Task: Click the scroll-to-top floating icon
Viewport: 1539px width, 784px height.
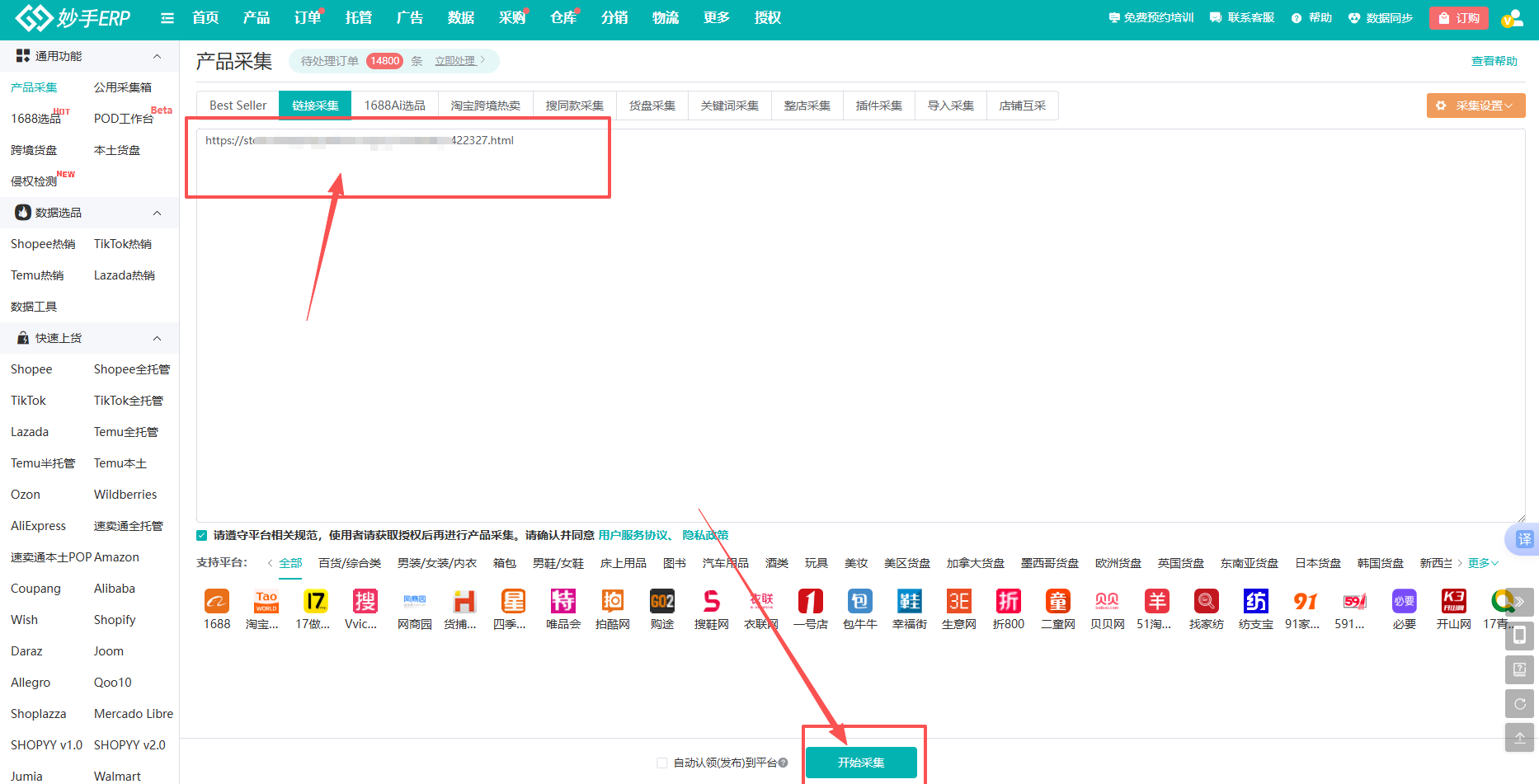Action: (x=1519, y=737)
